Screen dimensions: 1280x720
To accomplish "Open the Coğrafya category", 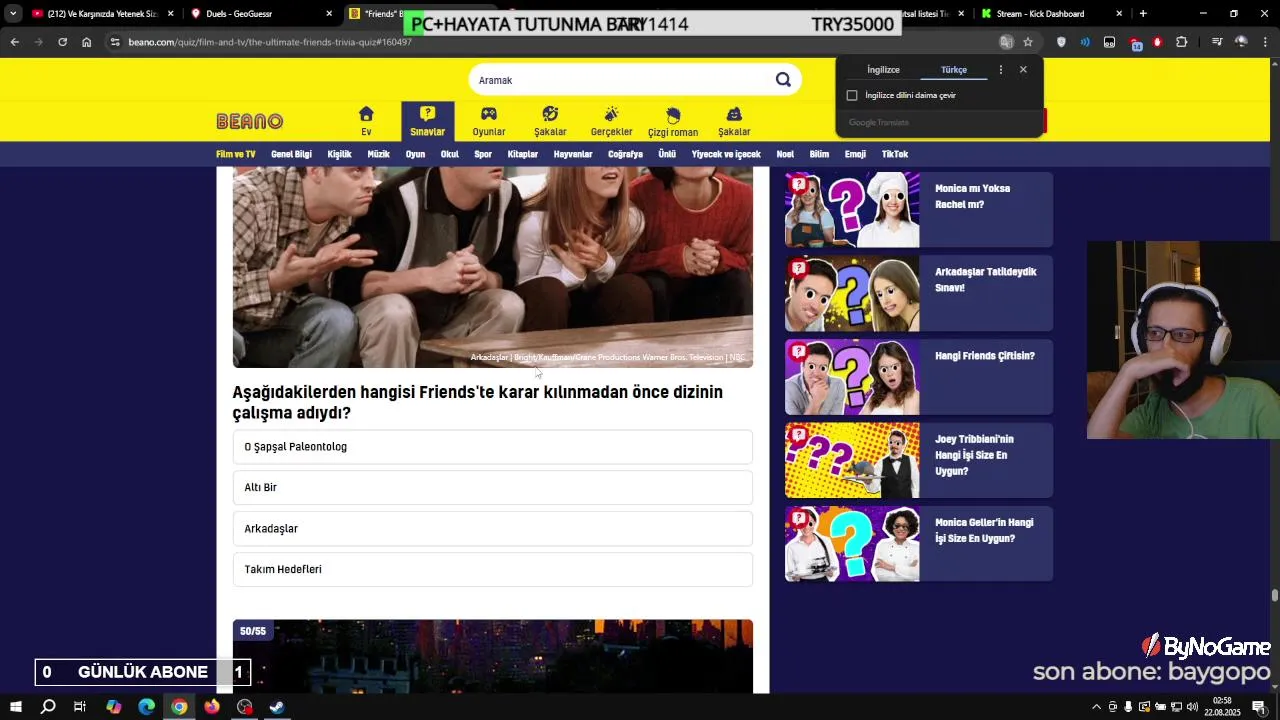I will pos(625,154).
